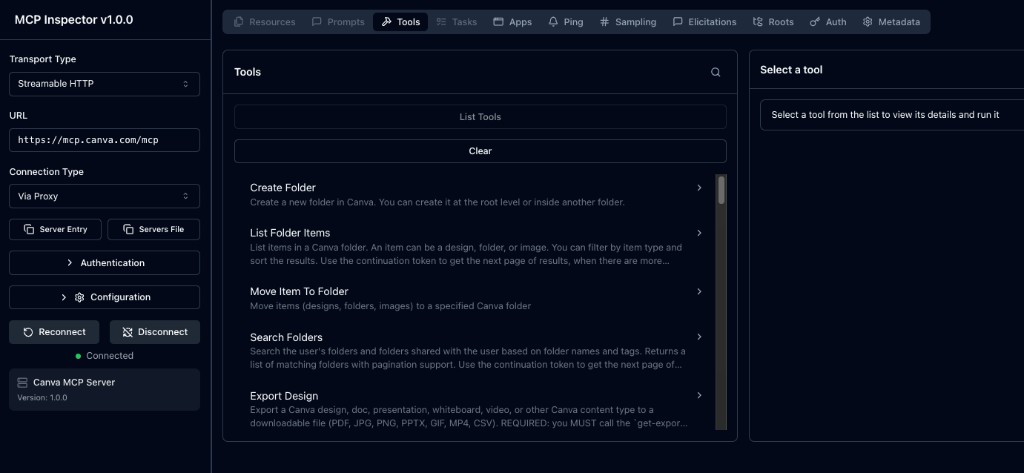Click the window icon on Apps tab
1024x473 pixels.
click(x=498, y=22)
